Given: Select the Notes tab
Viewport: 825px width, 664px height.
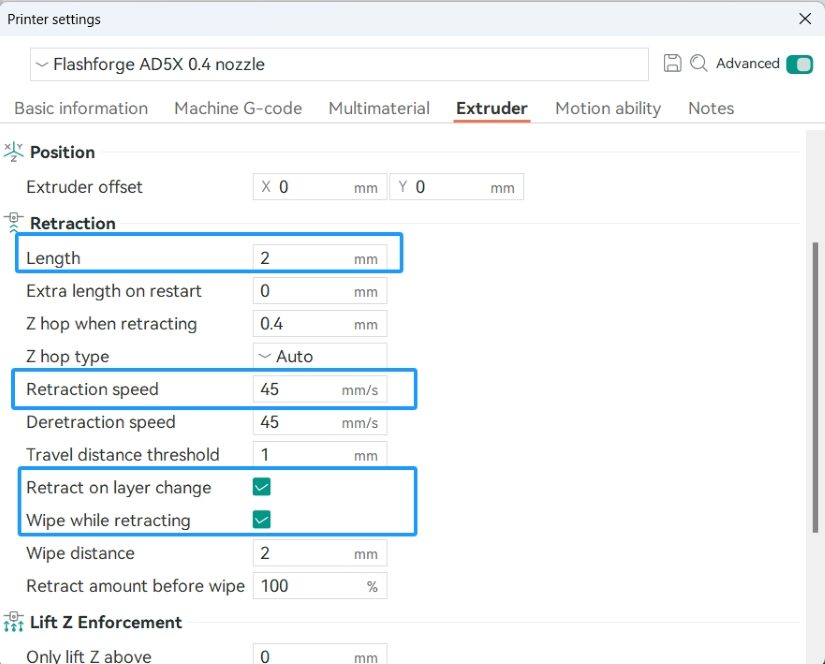Looking at the screenshot, I should (x=711, y=108).
